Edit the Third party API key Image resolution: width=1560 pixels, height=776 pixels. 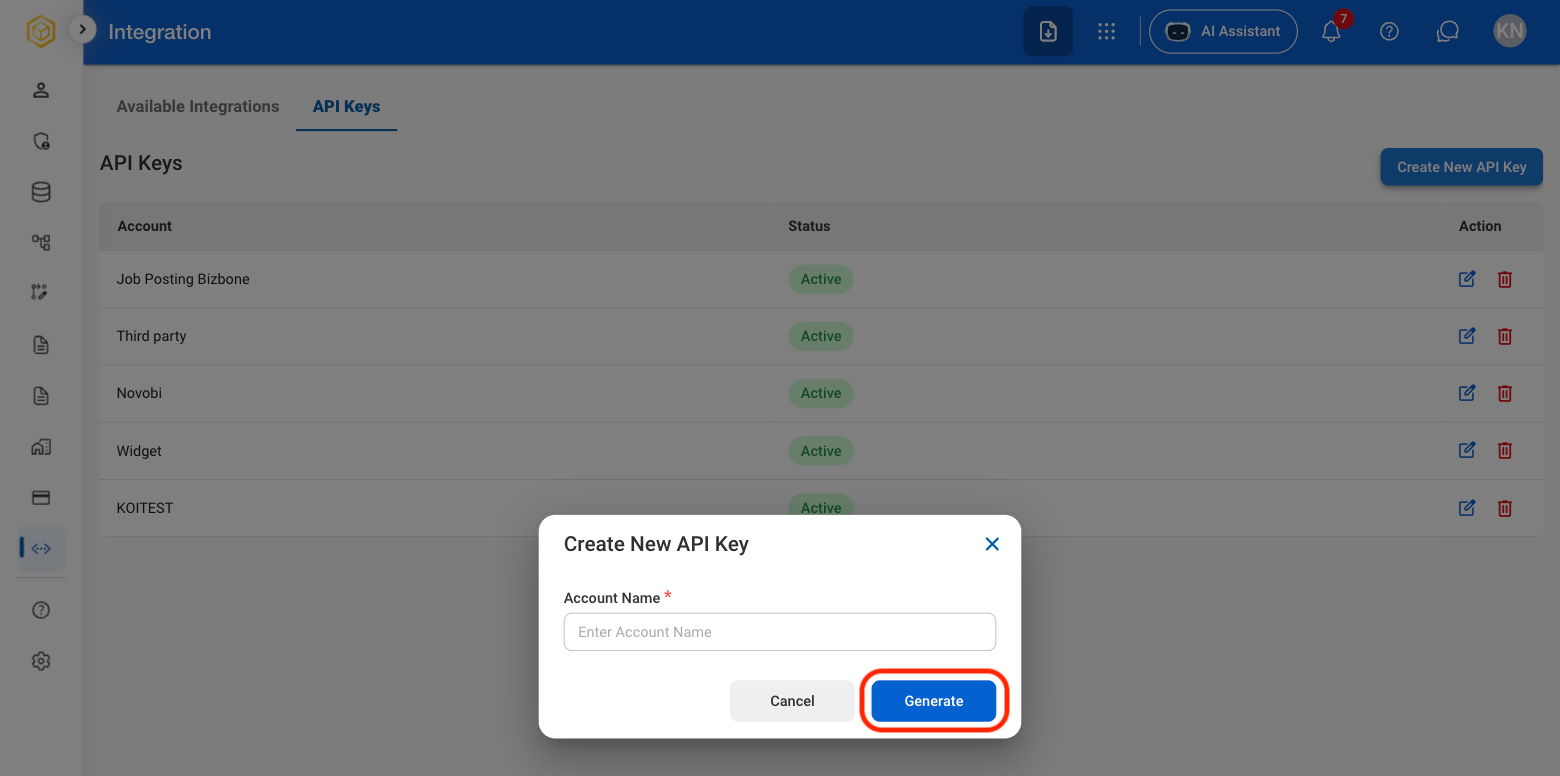point(1467,336)
